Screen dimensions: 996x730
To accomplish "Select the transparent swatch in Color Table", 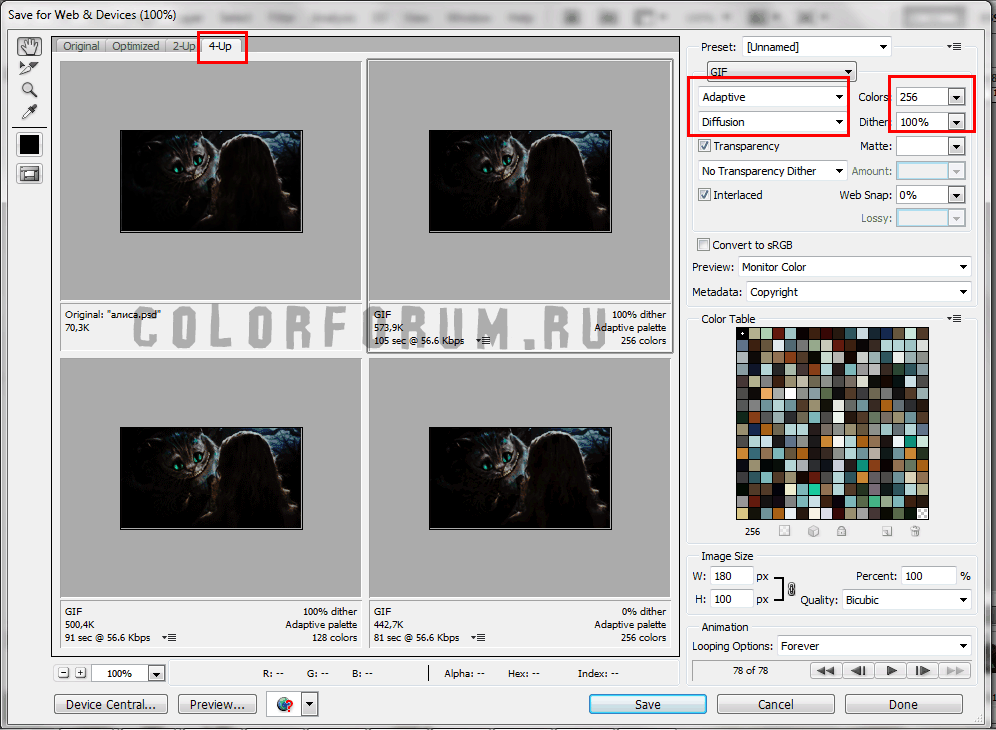I will (922, 513).
